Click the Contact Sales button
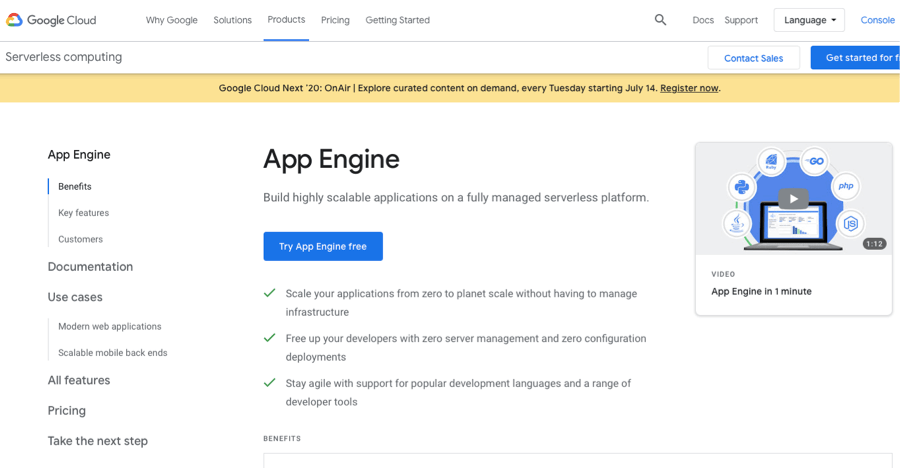Image resolution: width=900 pixels, height=469 pixels. tap(753, 58)
